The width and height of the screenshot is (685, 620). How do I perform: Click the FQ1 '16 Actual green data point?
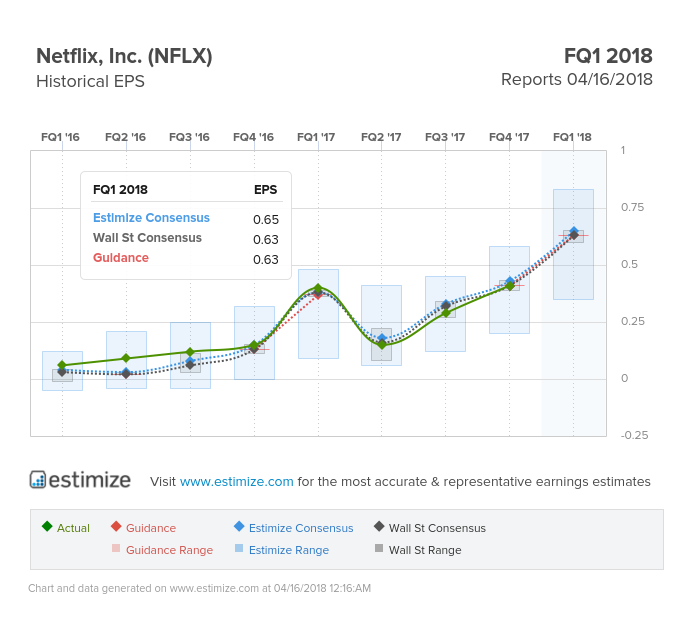pos(62,365)
